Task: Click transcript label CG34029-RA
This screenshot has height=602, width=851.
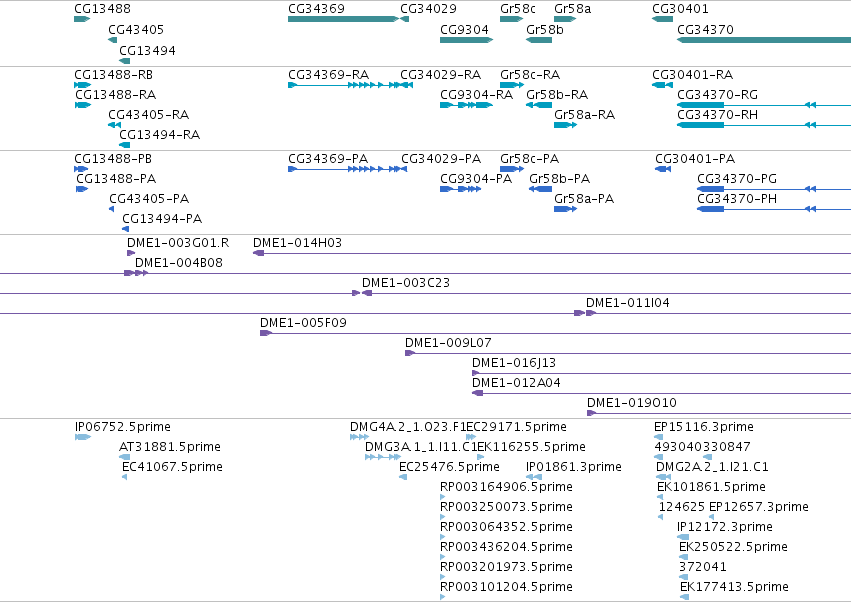Action: [x=440, y=74]
